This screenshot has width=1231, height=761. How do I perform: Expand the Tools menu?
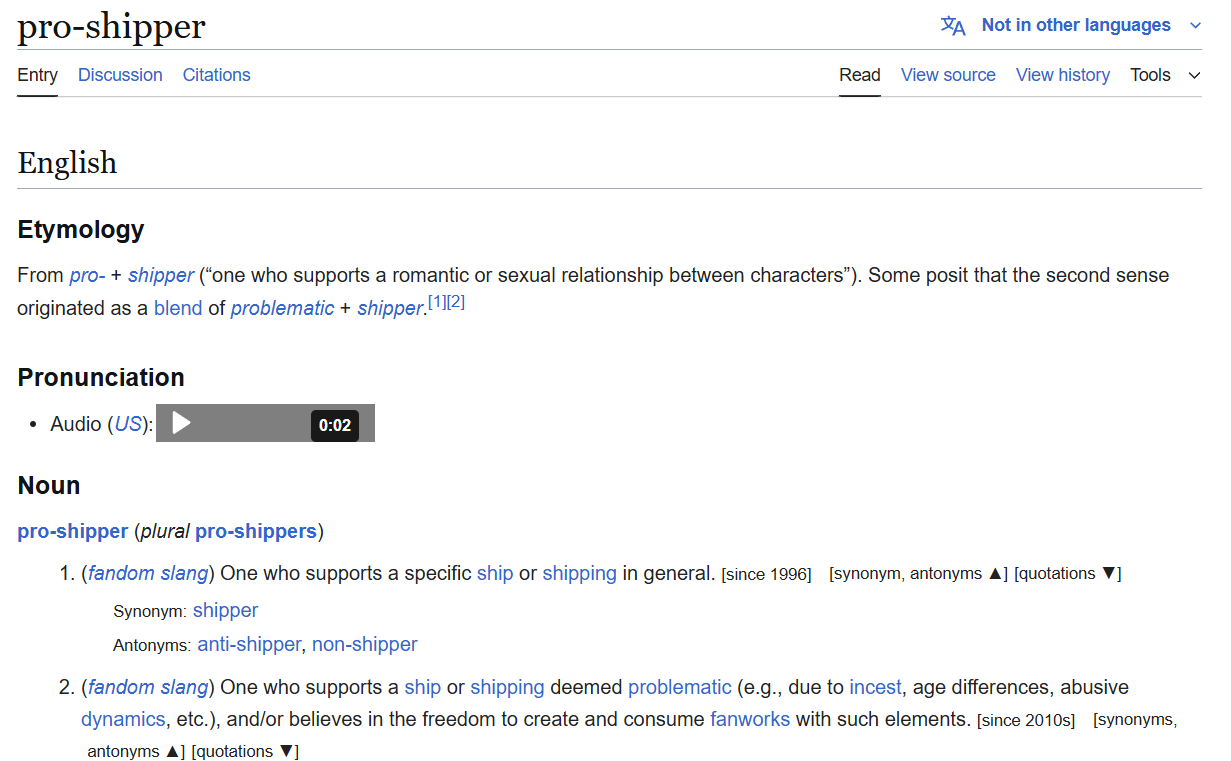(x=1165, y=75)
